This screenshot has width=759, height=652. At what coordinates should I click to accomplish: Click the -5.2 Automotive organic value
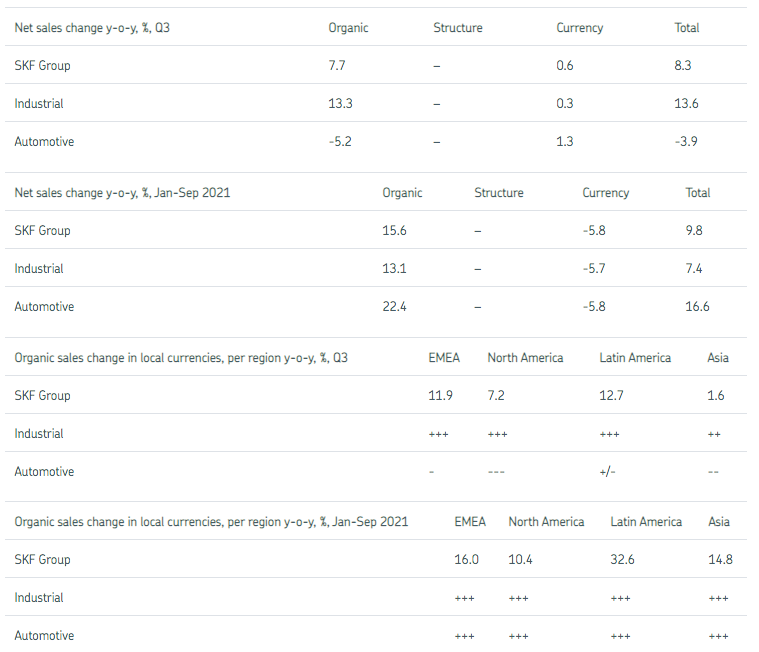(340, 142)
